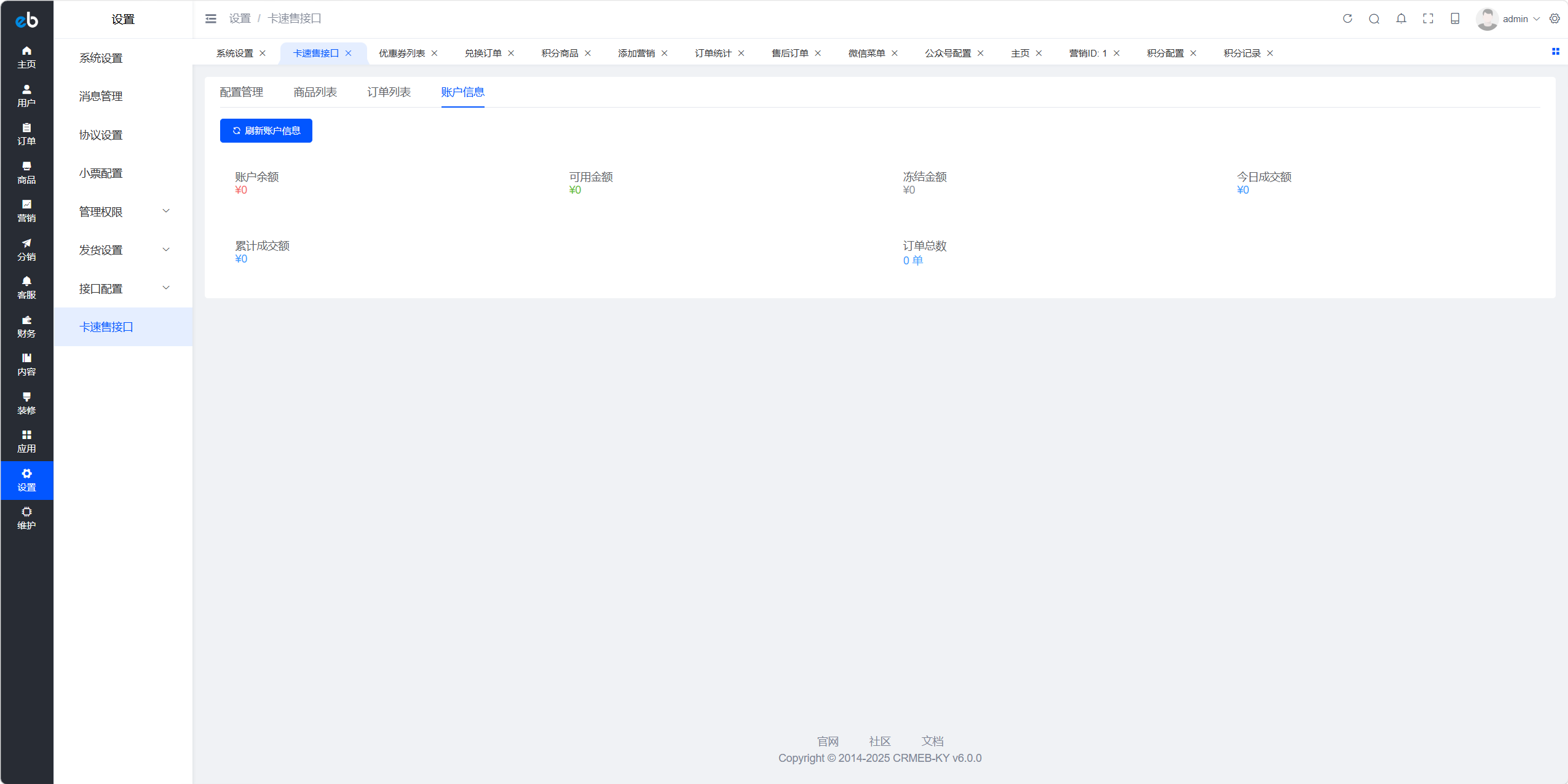Open the tab options grid icon
This screenshot has height=784, width=1568.
click(1556, 52)
